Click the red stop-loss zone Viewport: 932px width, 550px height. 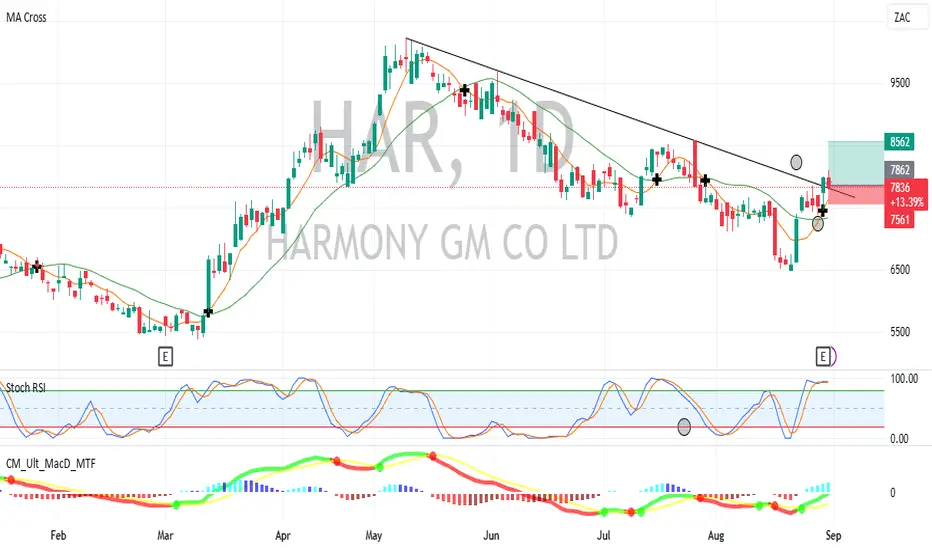(x=856, y=194)
